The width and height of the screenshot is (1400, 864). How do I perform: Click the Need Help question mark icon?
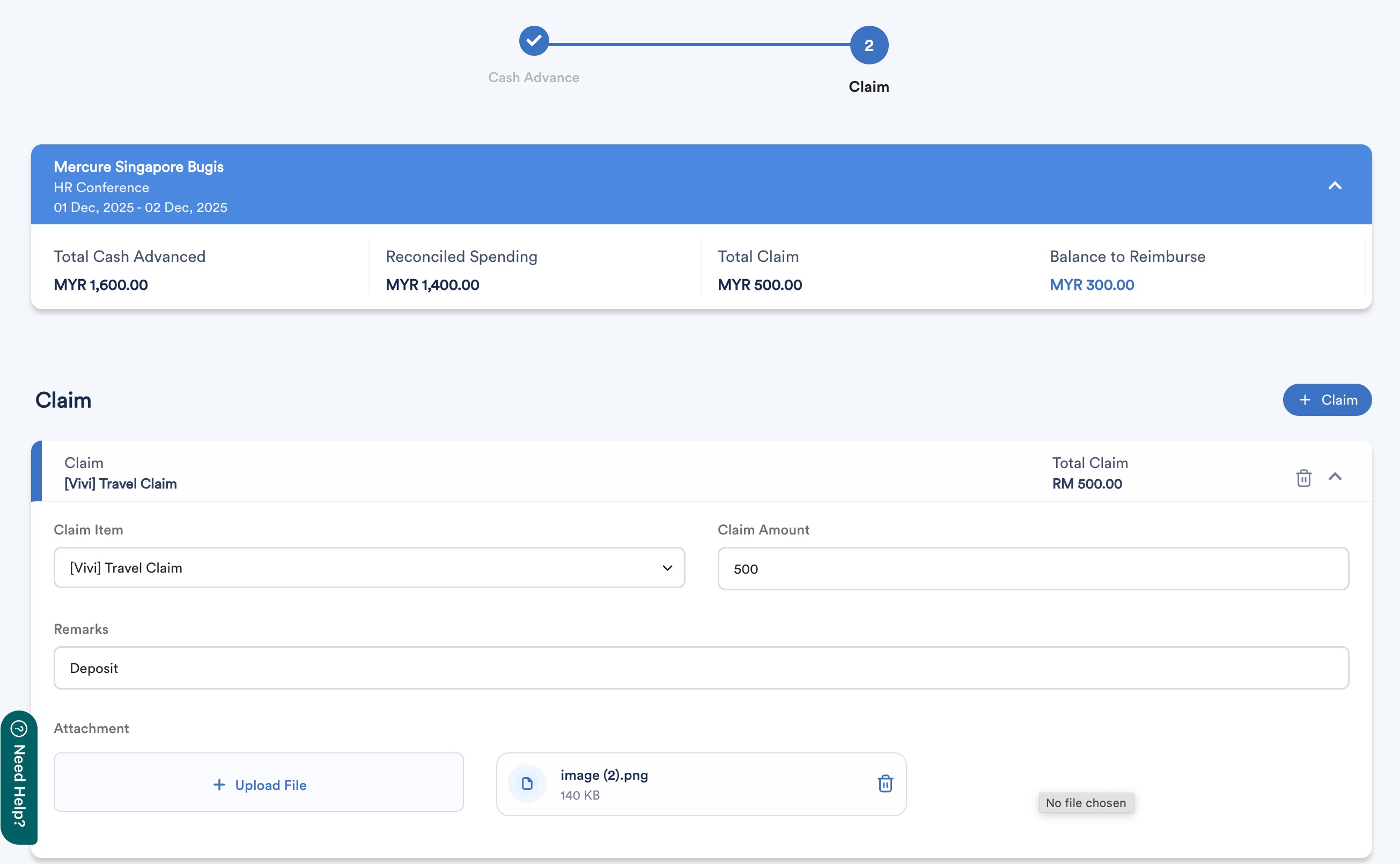[19, 729]
